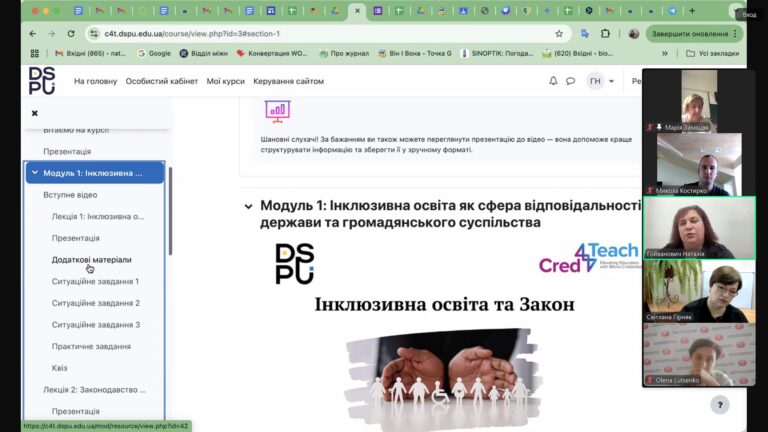Click the DSPU logo in site header
This screenshot has width=768, height=432.
click(42, 81)
